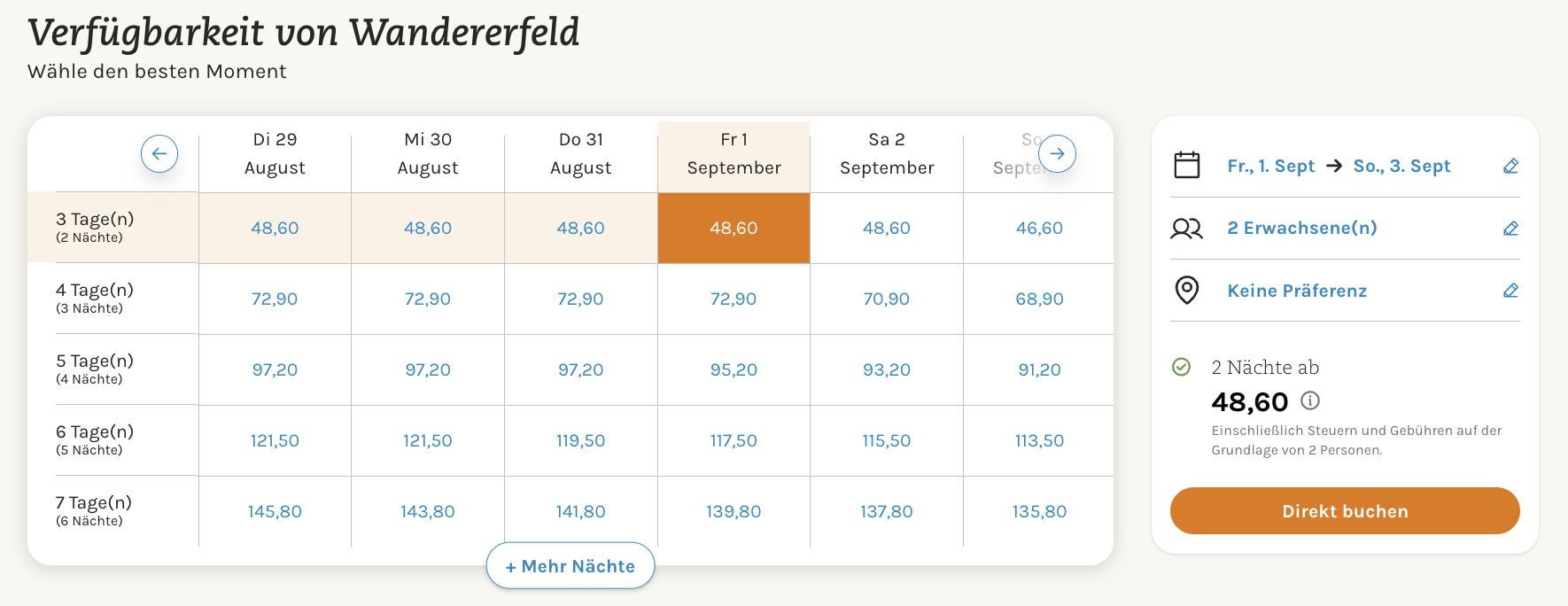Select the Fr 1 September column header
Image resolution: width=1568 pixels, height=606 pixels.
pyautogui.click(x=734, y=154)
